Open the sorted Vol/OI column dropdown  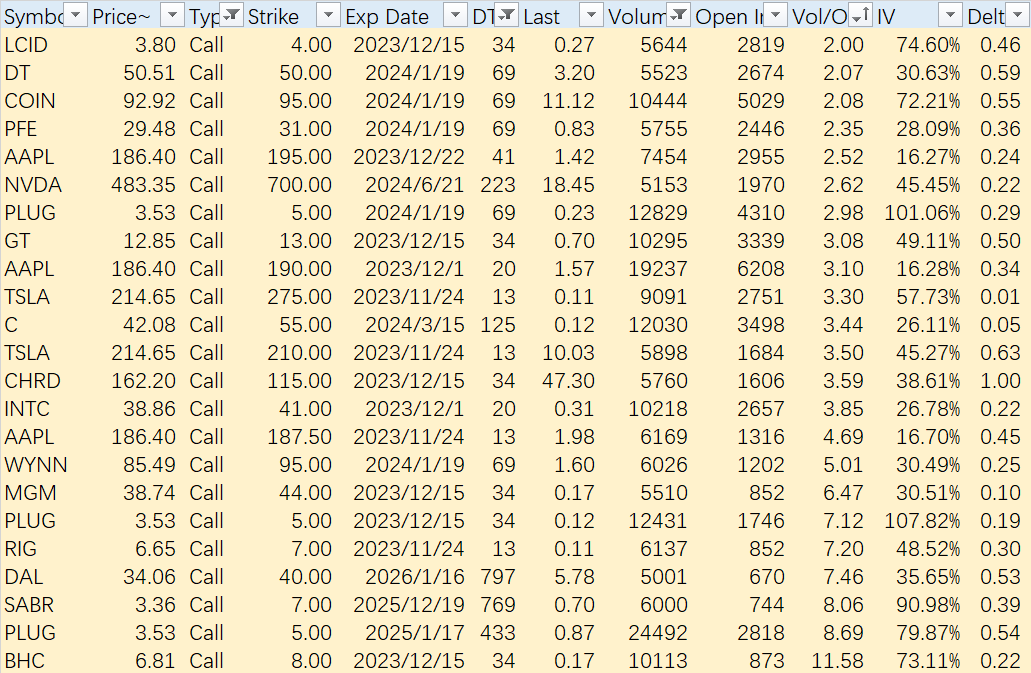861,14
